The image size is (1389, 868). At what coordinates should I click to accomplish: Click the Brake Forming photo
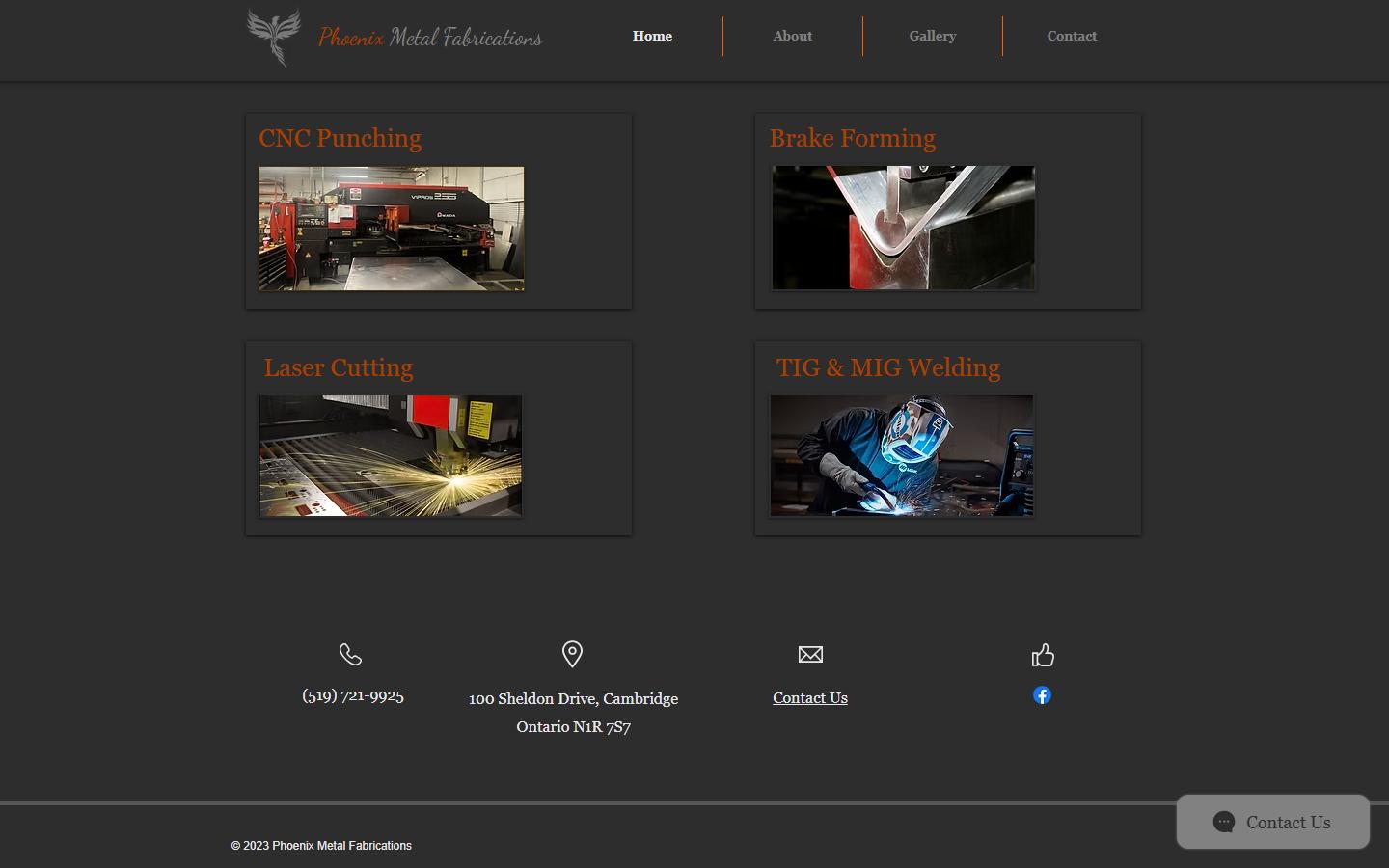(x=903, y=228)
